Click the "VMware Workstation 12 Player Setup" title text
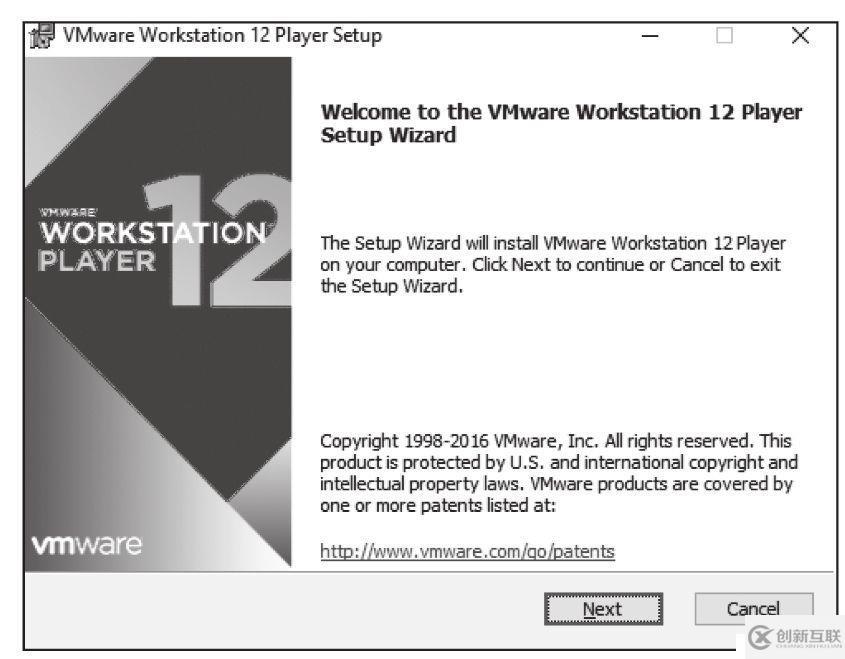The height and width of the screenshot is (659, 845). click(223, 36)
